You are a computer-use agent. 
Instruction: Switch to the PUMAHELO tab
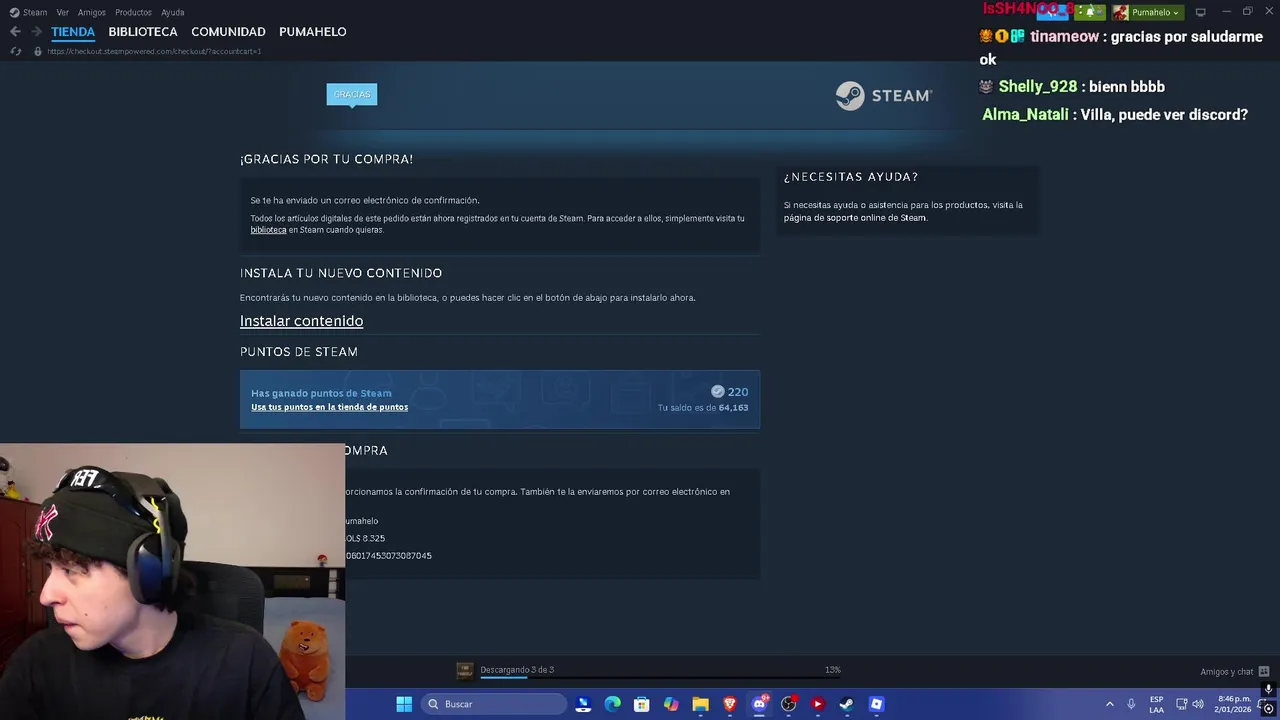click(313, 32)
